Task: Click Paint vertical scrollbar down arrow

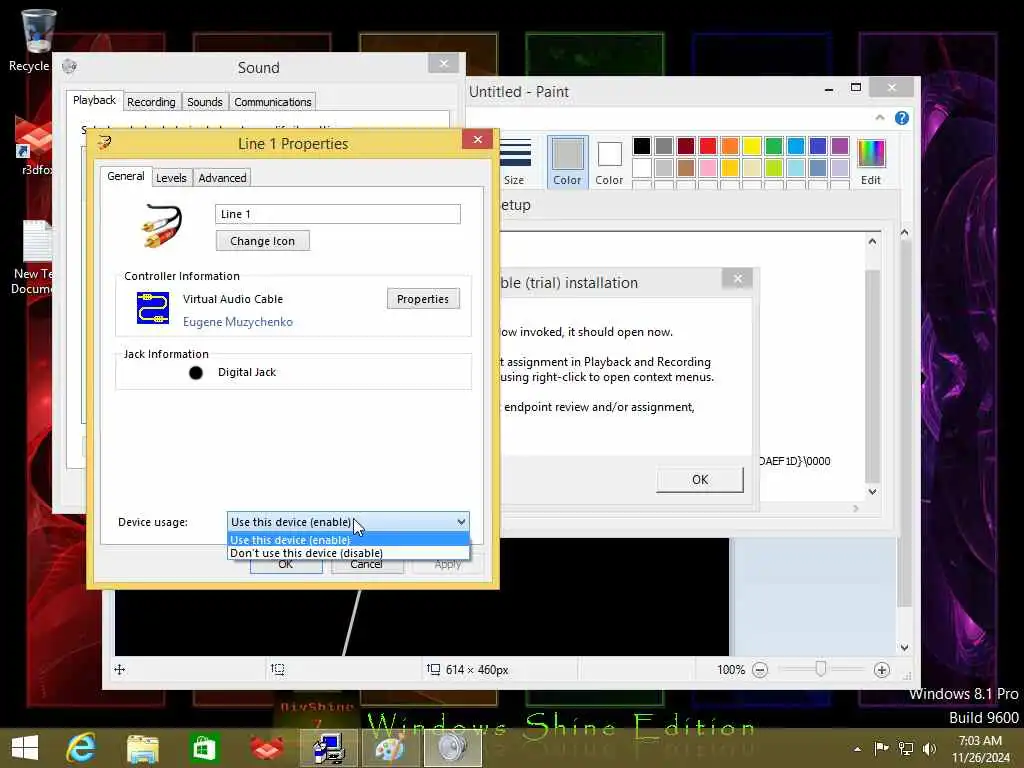Action: pos(904,648)
